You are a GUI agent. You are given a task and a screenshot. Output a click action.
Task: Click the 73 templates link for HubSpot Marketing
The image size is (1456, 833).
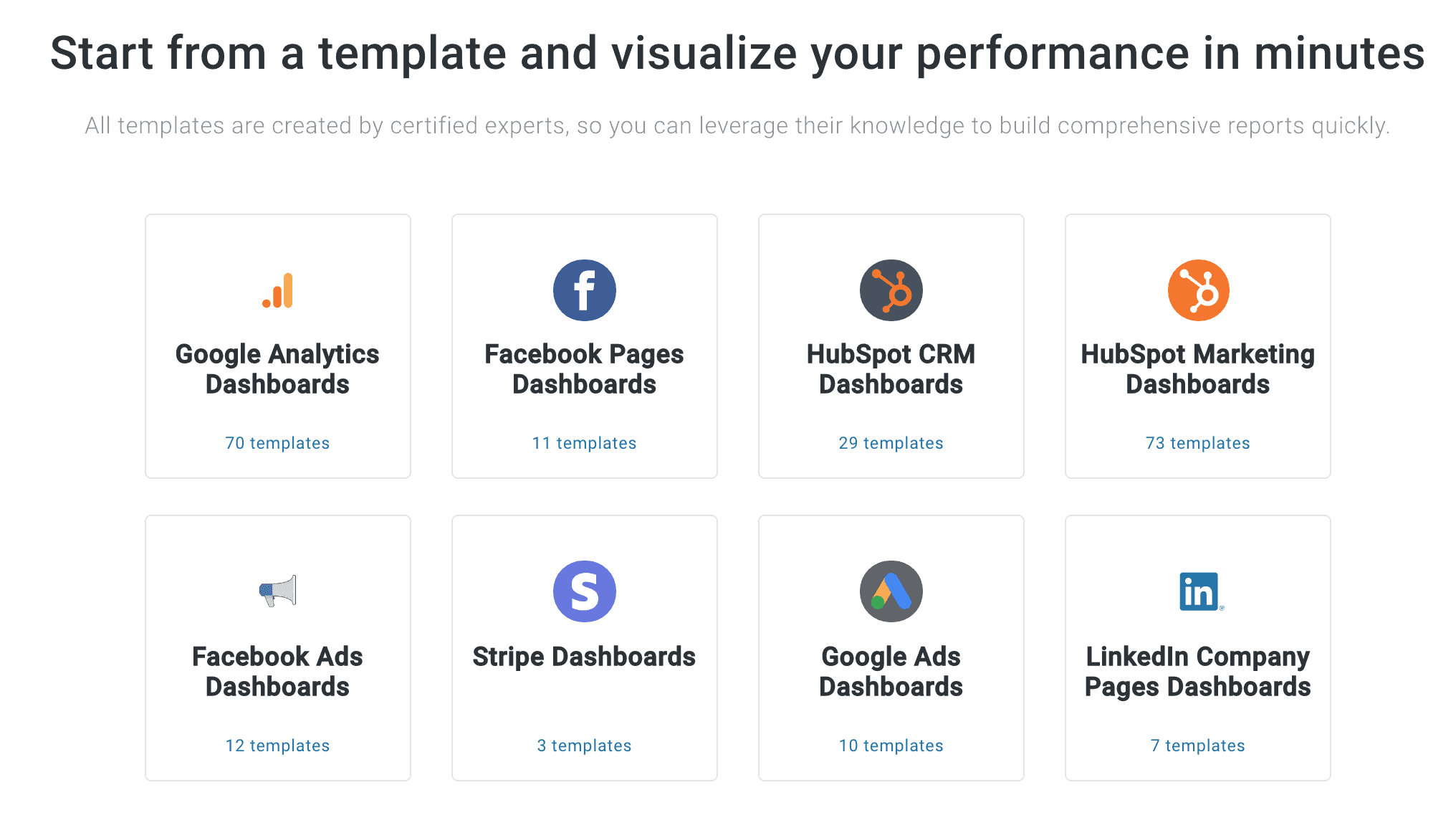(x=1197, y=442)
